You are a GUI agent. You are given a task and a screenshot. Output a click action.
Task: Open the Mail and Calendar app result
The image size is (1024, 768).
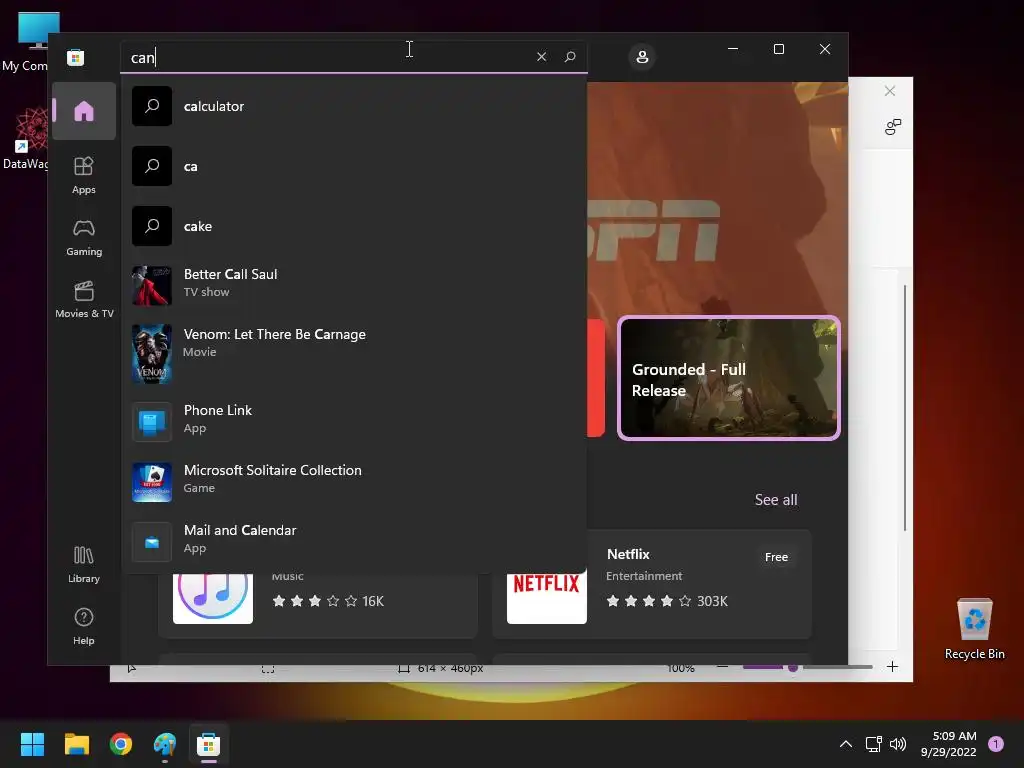pos(353,541)
